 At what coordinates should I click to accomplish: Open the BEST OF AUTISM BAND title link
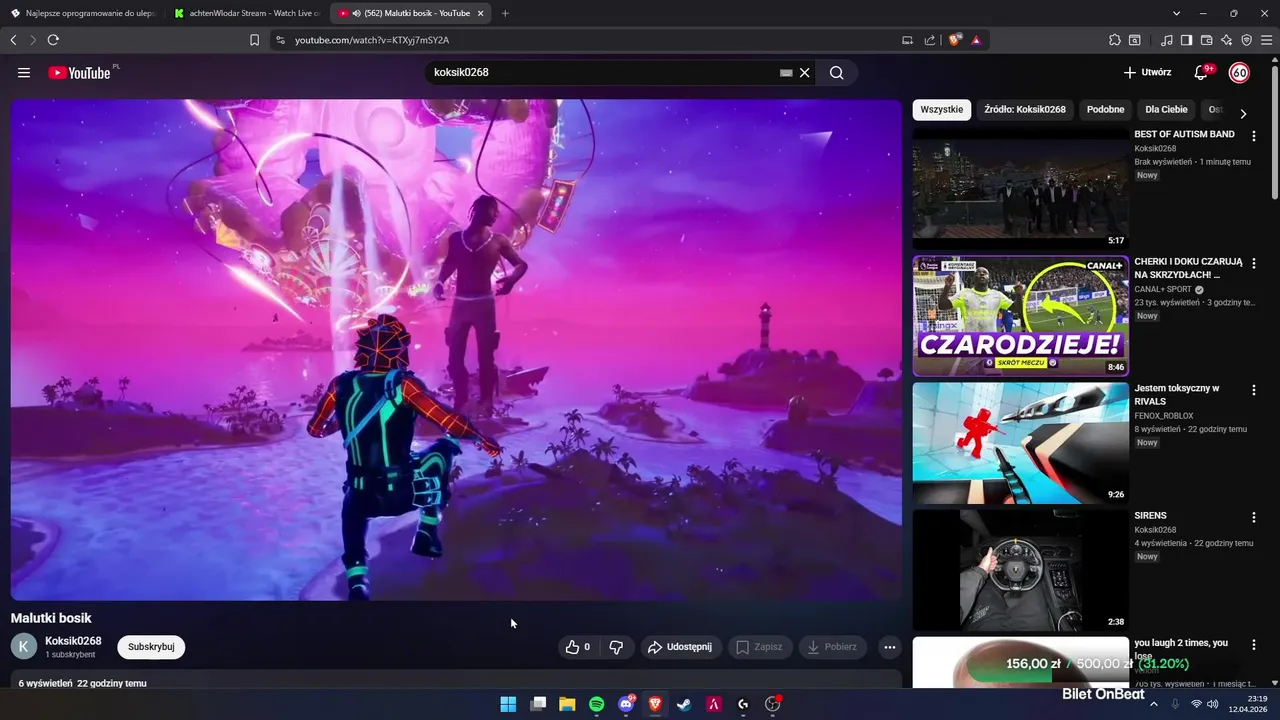tap(1184, 134)
